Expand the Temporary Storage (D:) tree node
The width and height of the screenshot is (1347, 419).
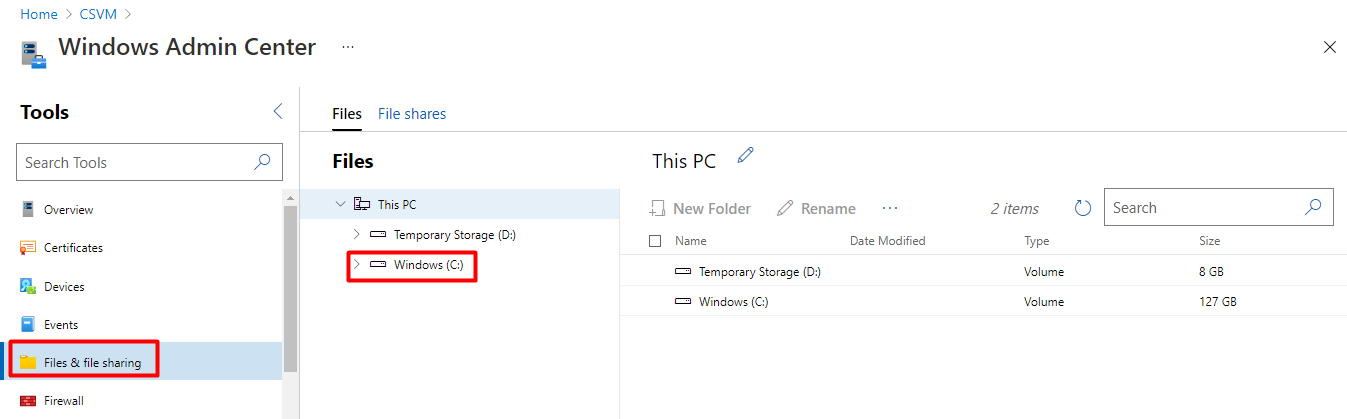coord(357,234)
